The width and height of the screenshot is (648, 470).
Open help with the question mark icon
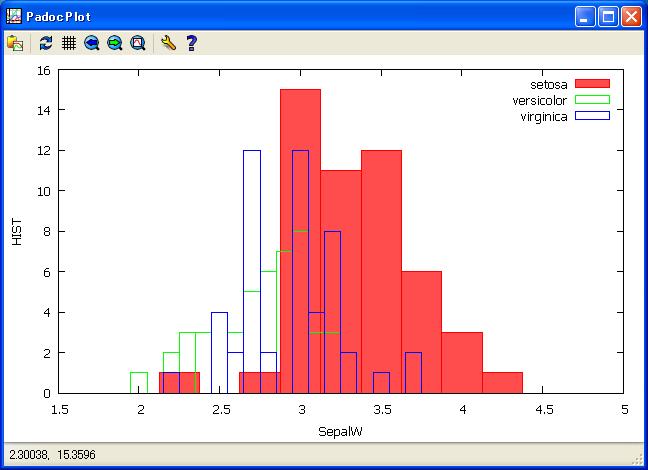pos(191,43)
